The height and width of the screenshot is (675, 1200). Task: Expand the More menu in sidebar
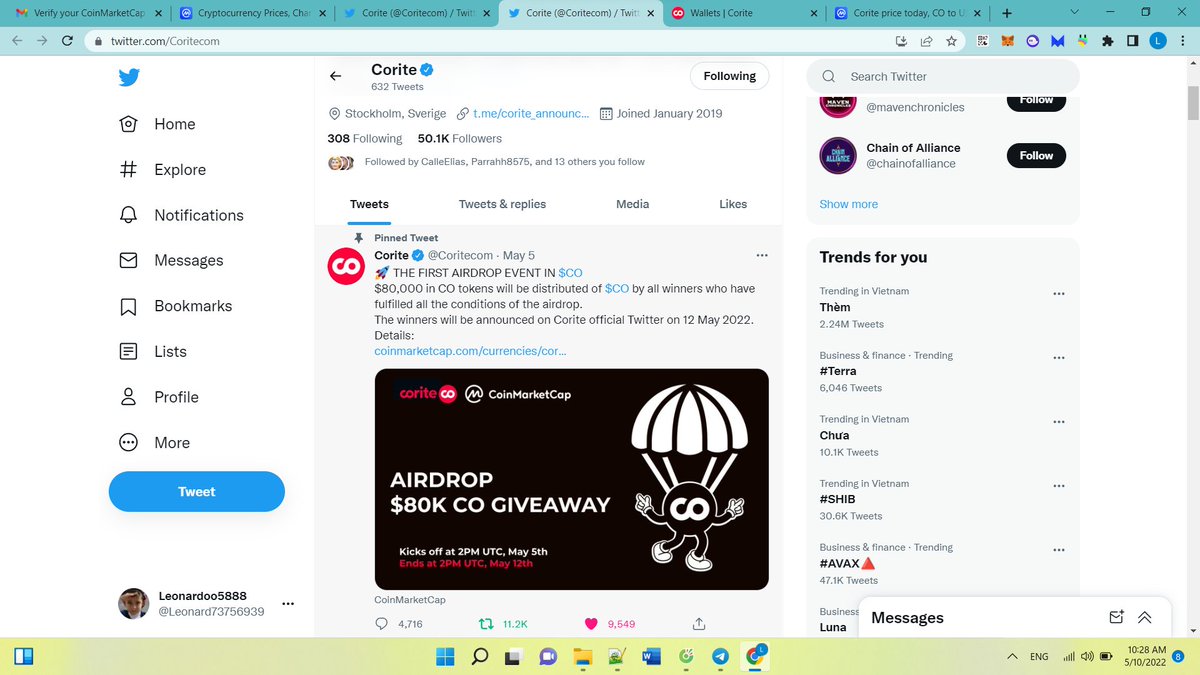(154, 442)
